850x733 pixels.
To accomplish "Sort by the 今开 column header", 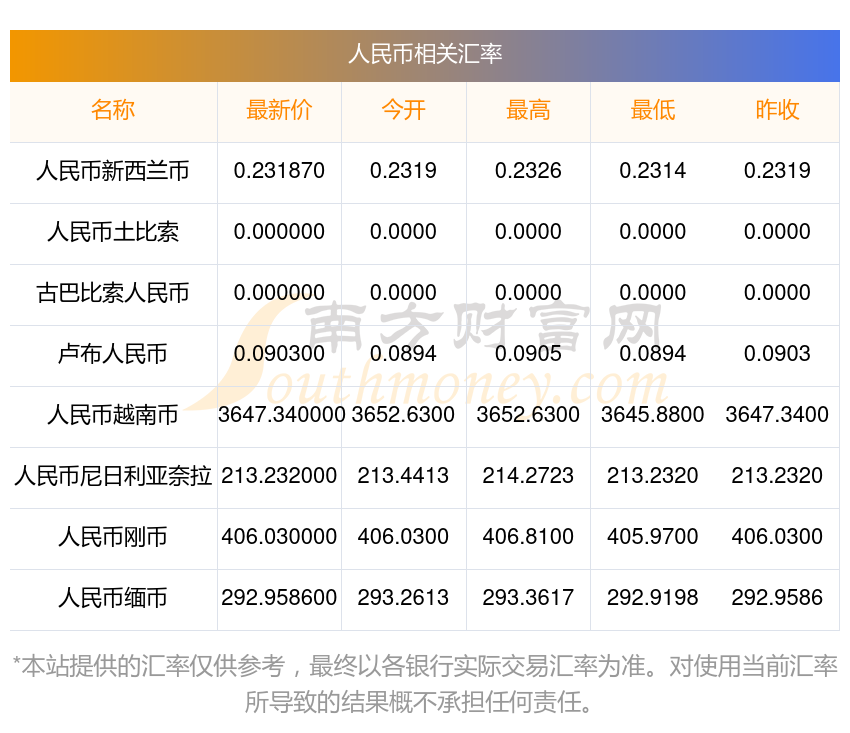I will pyautogui.click(x=404, y=111).
